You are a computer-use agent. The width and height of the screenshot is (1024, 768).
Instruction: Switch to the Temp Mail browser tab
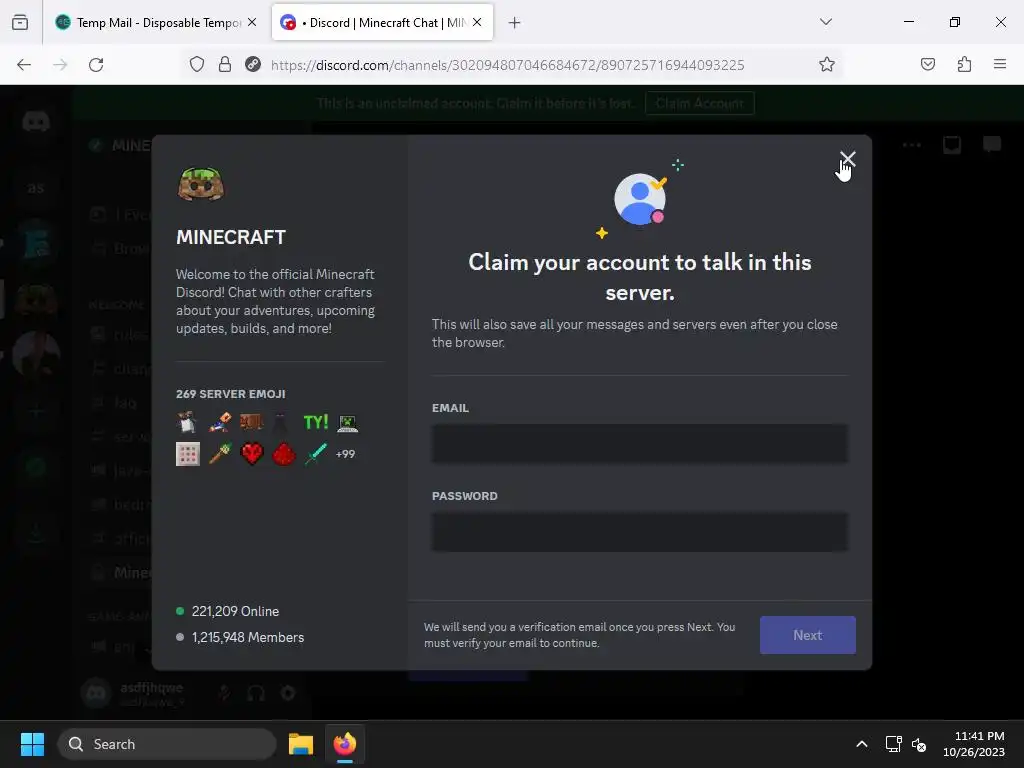tap(157, 22)
